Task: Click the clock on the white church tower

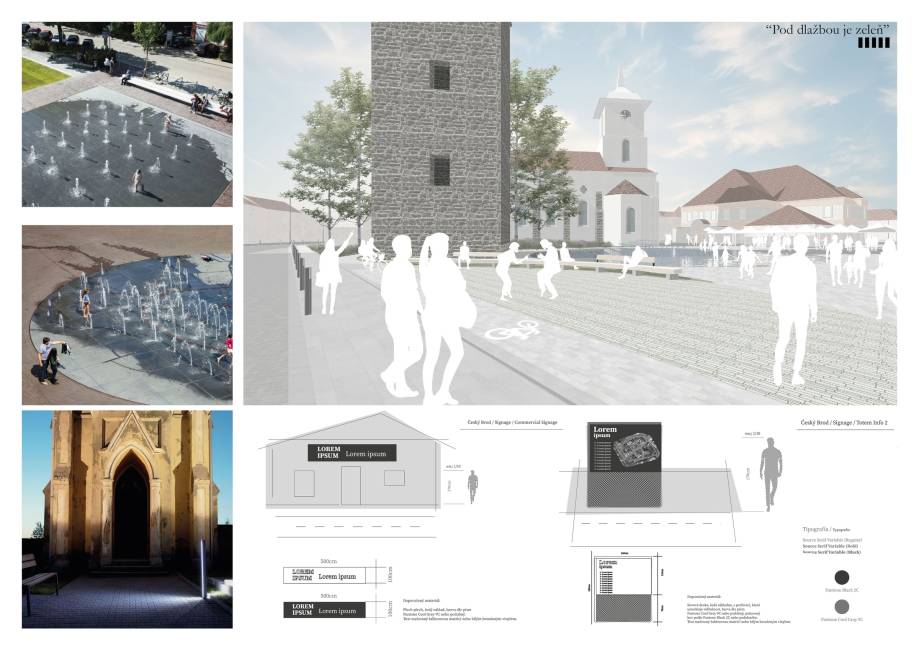Action: point(624,114)
